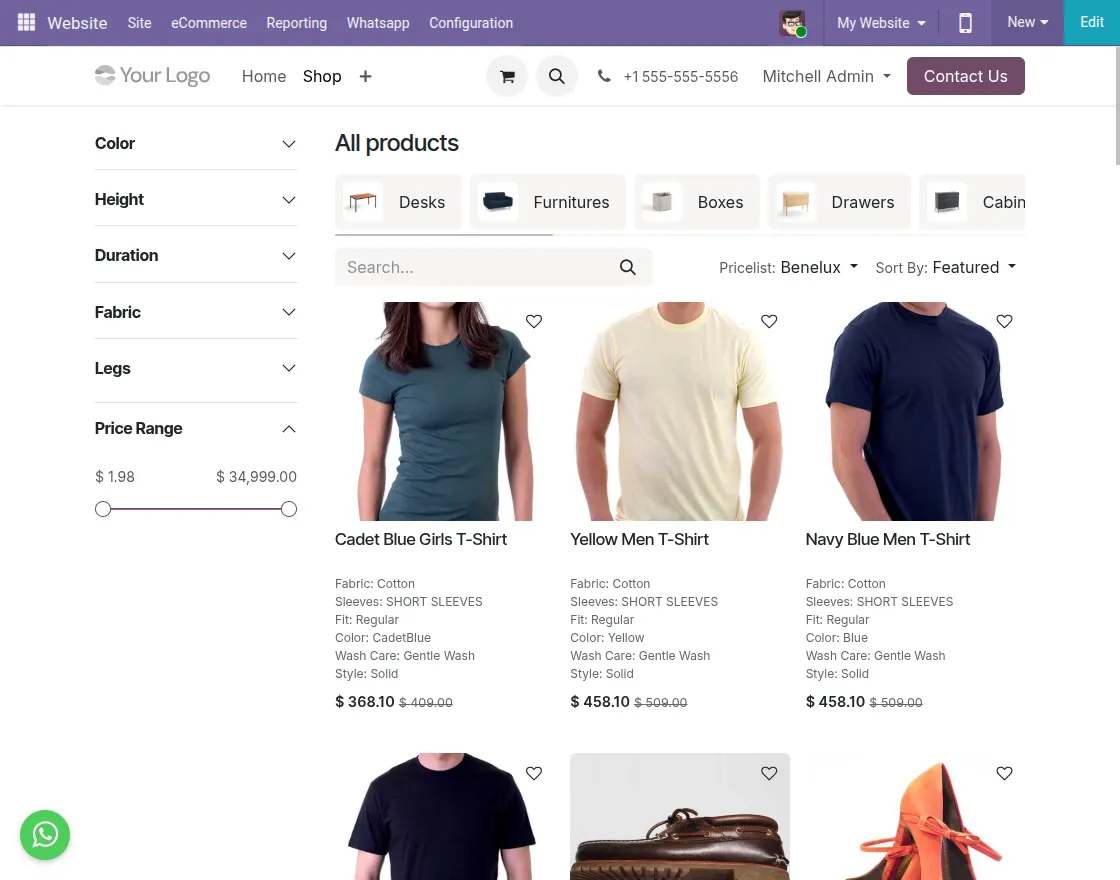Image resolution: width=1120 pixels, height=880 pixels.
Task: Open the Yellow Men T-Shirt product link
Action: [x=639, y=539]
